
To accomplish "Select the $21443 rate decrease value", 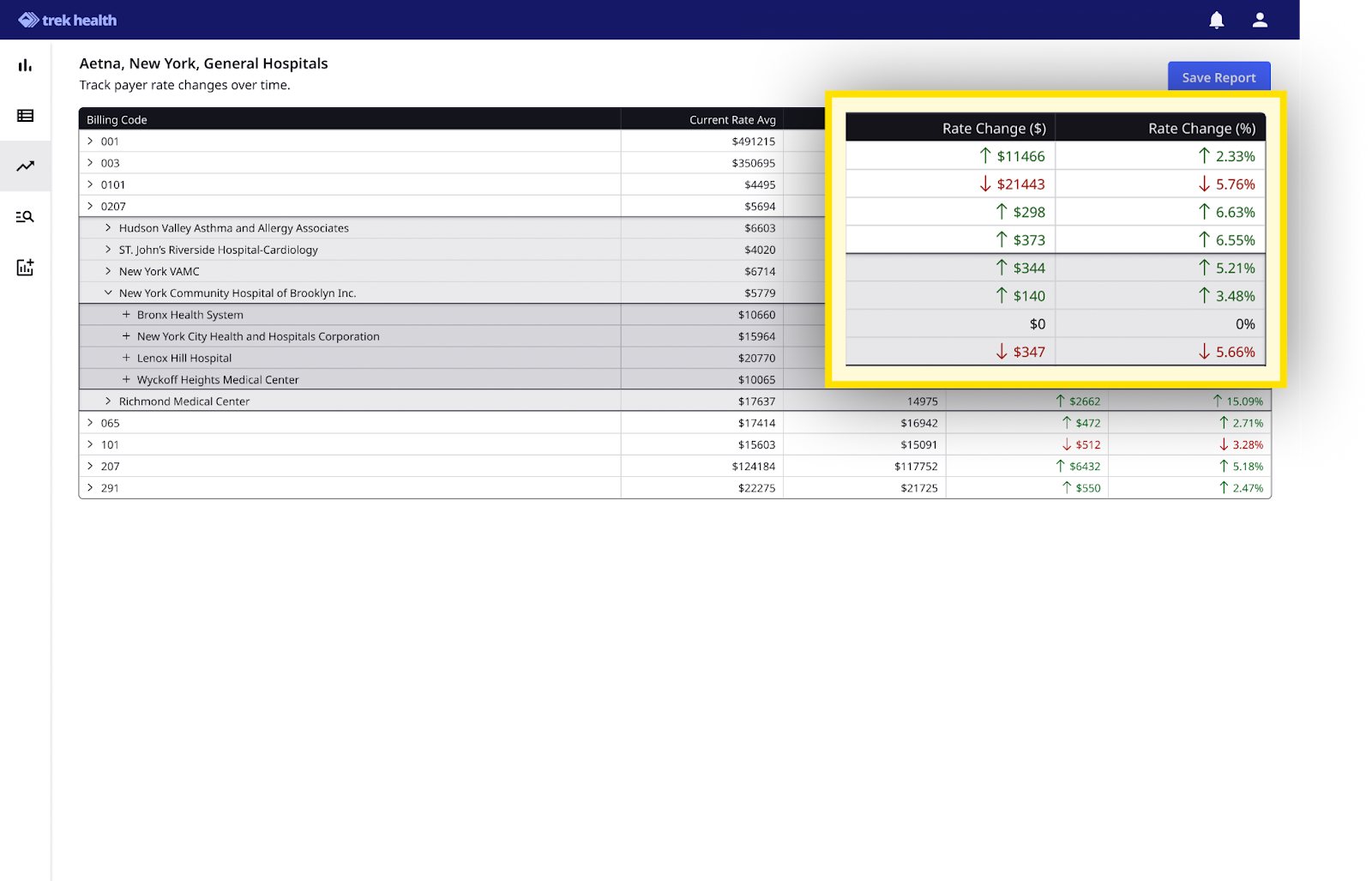I will click(1012, 184).
